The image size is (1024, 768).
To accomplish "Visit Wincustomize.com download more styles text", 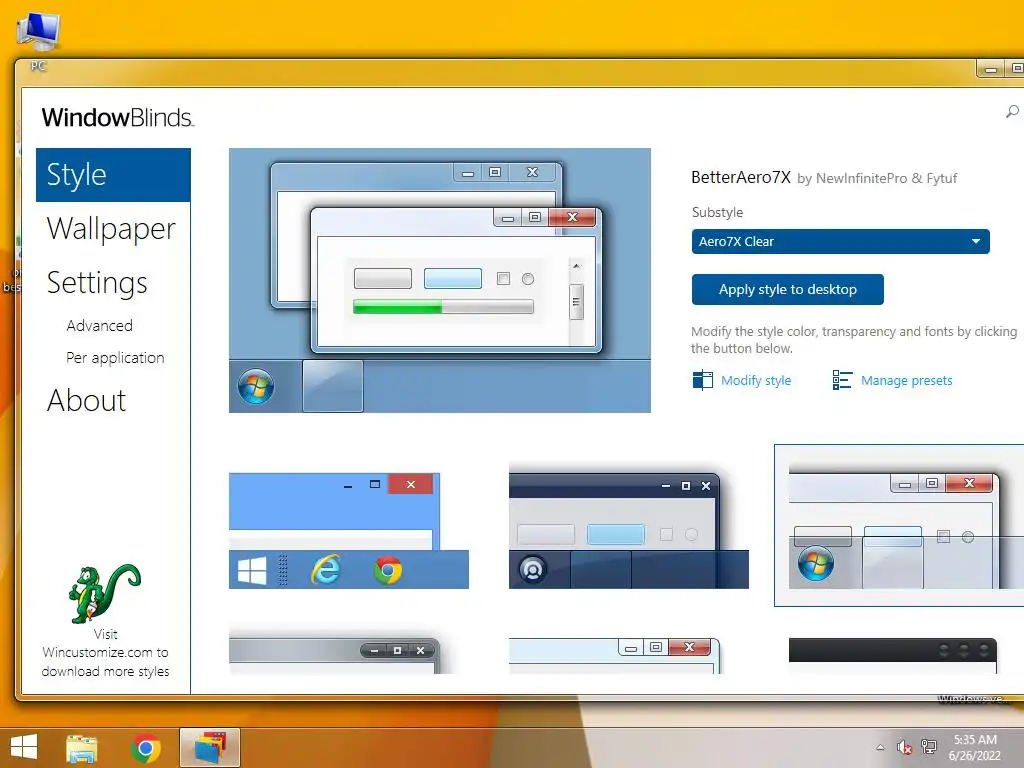I will 105,652.
